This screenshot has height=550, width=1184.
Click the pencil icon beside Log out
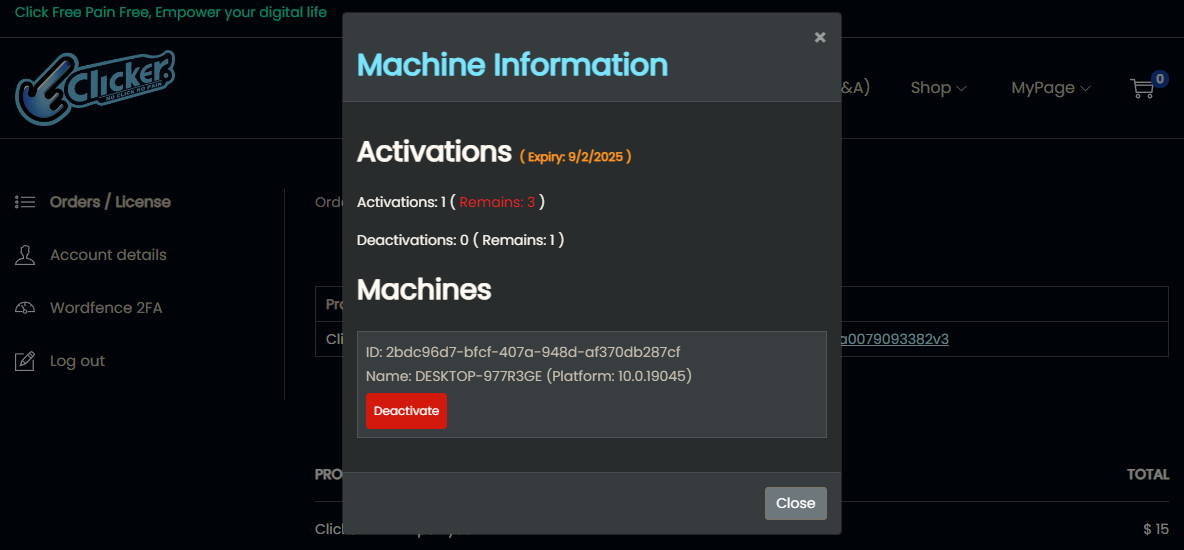(25, 361)
